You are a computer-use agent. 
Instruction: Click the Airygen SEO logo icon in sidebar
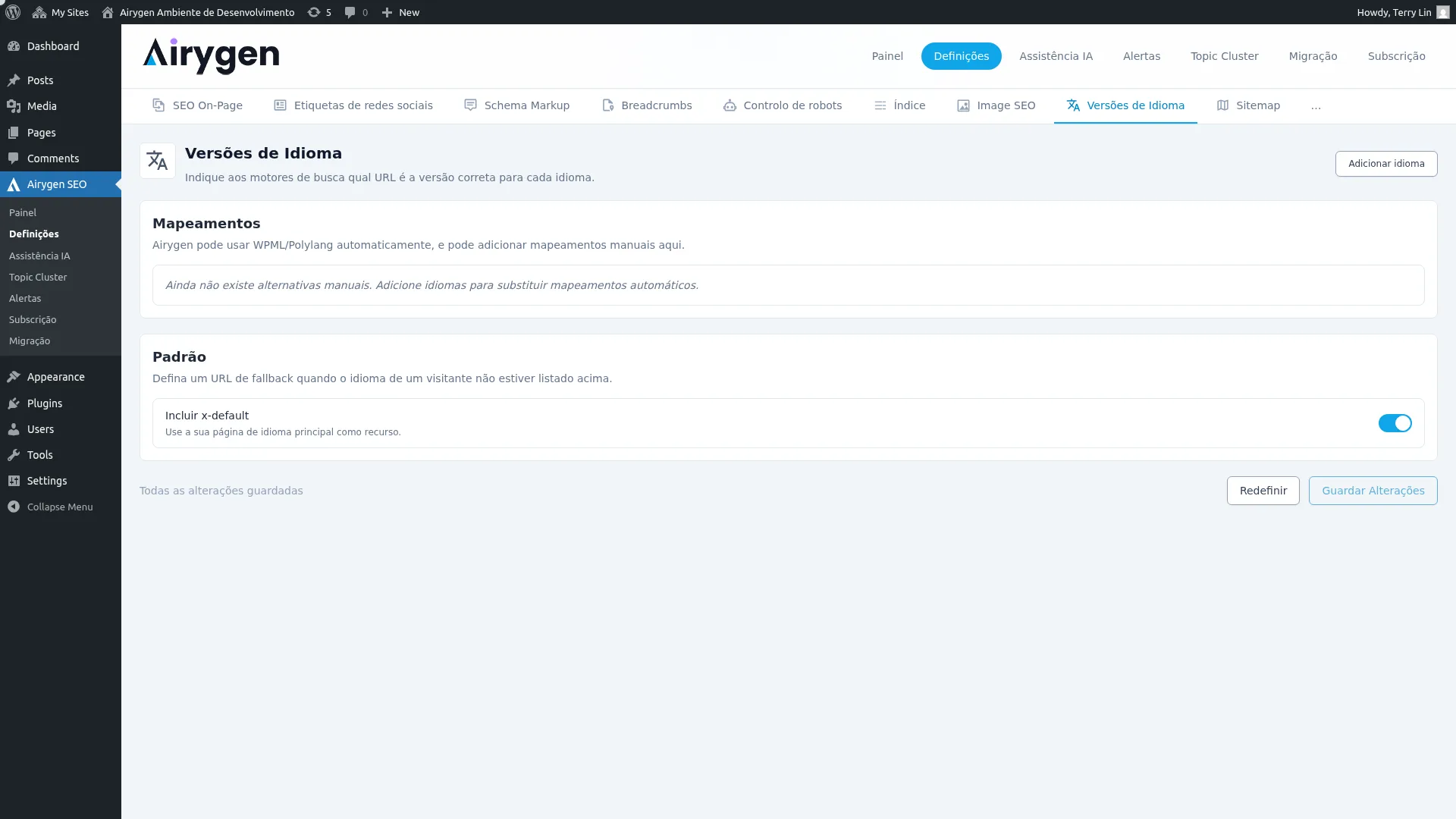(14, 184)
